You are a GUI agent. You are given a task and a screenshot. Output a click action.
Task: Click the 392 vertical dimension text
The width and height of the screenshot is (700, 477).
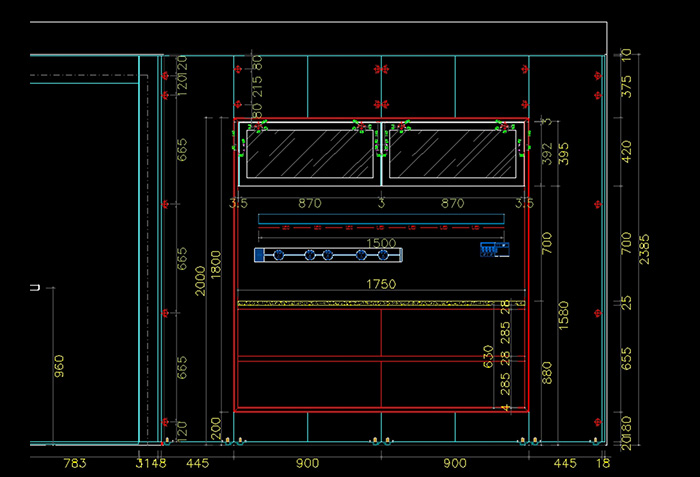click(x=546, y=152)
